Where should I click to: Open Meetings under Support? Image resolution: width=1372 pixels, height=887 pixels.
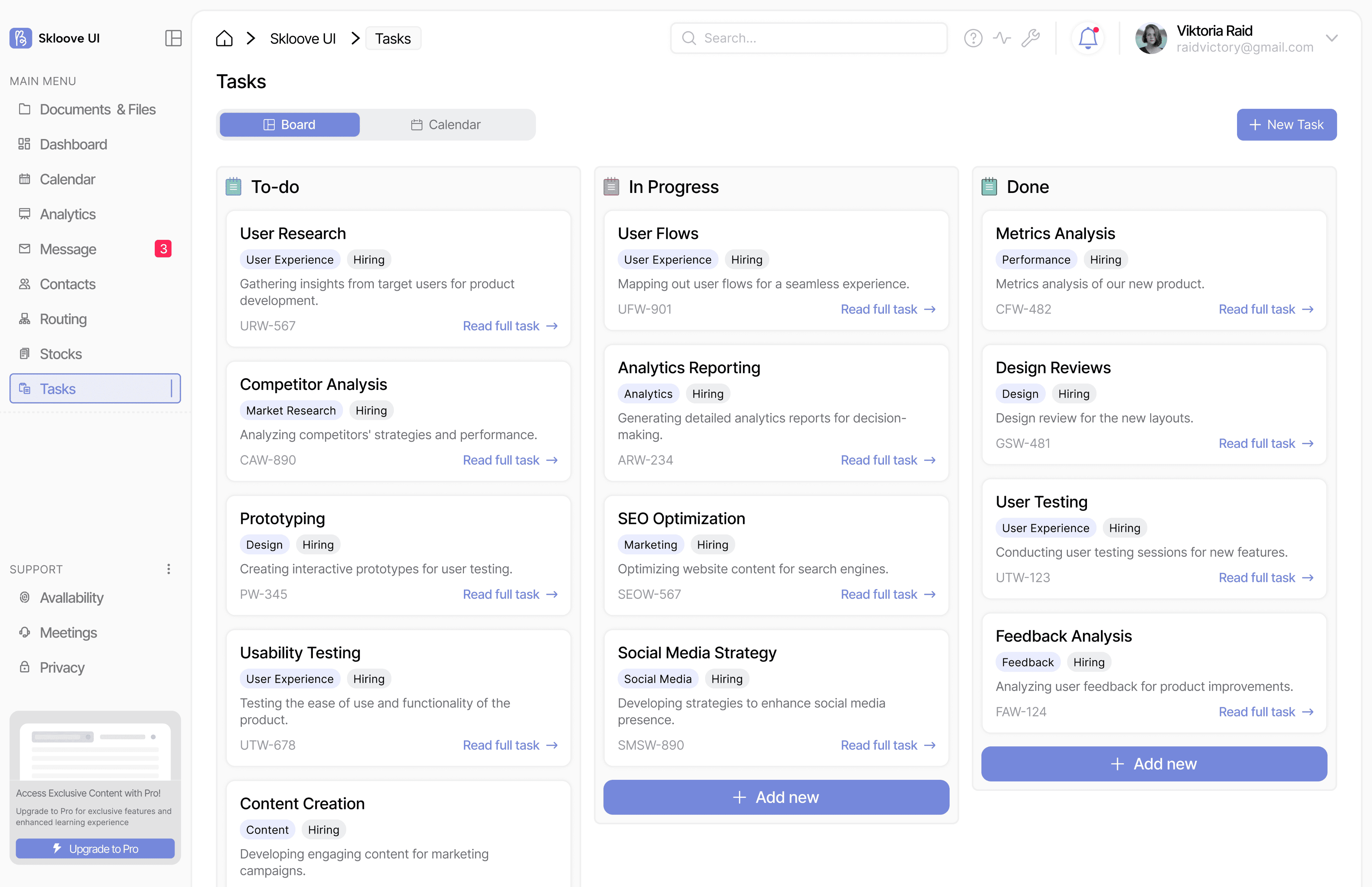[x=95, y=632]
